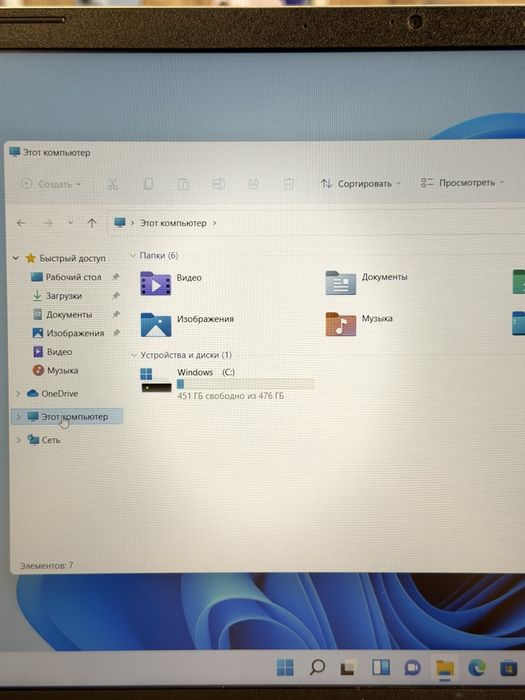Image resolution: width=525 pixels, height=700 pixels.
Task: Go up one level with up arrow
Action: pyautogui.click(x=92, y=223)
